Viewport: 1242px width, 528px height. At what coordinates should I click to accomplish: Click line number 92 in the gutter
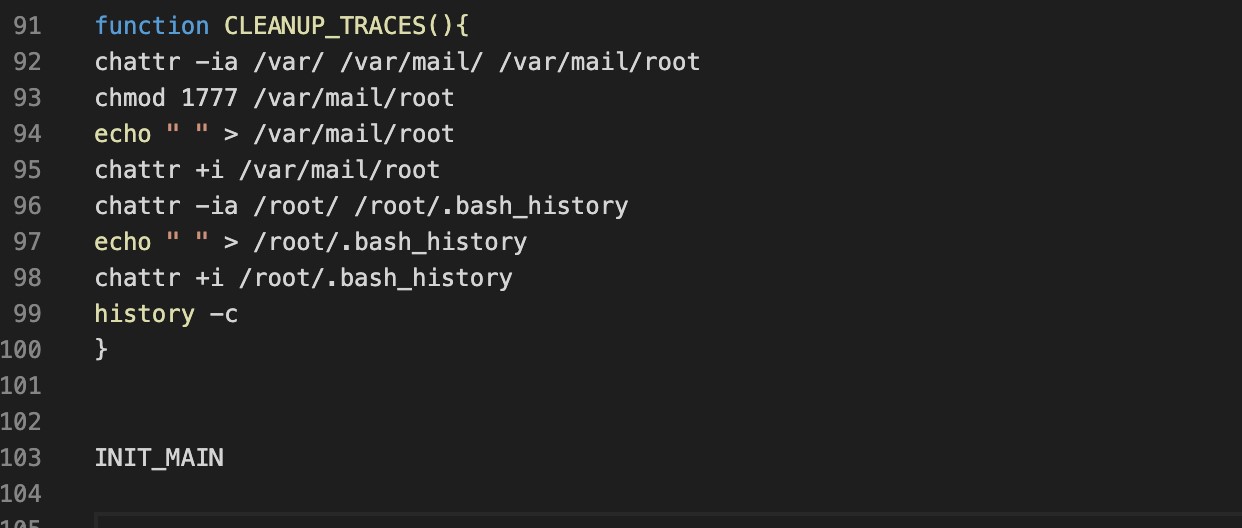[x=27, y=62]
